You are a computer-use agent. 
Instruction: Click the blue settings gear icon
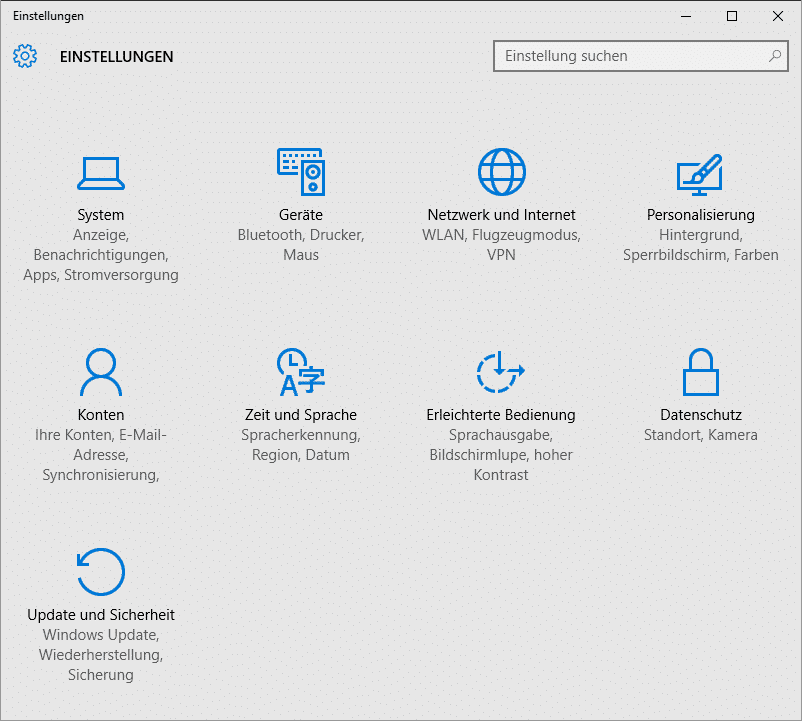(25, 56)
